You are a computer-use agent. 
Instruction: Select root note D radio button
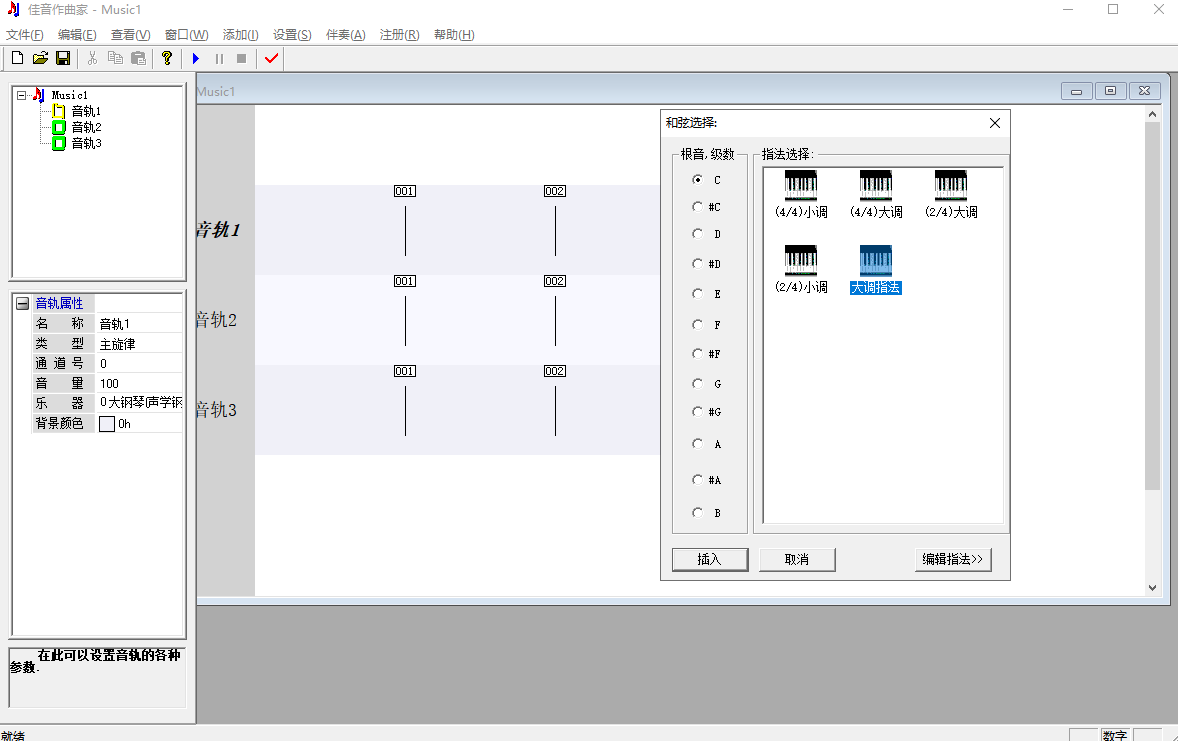pyautogui.click(x=698, y=234)
